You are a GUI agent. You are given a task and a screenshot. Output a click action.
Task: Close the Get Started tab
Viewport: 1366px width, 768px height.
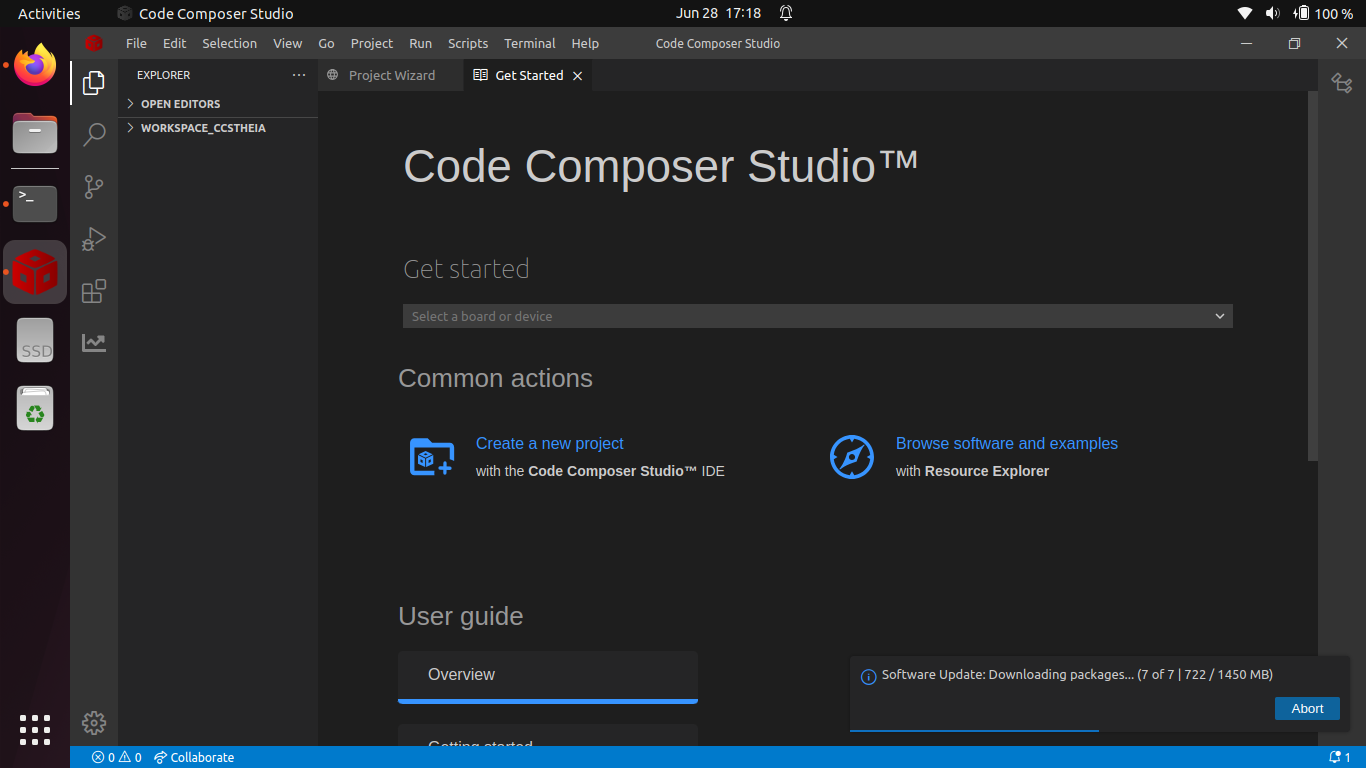click(x=577, y=76)
